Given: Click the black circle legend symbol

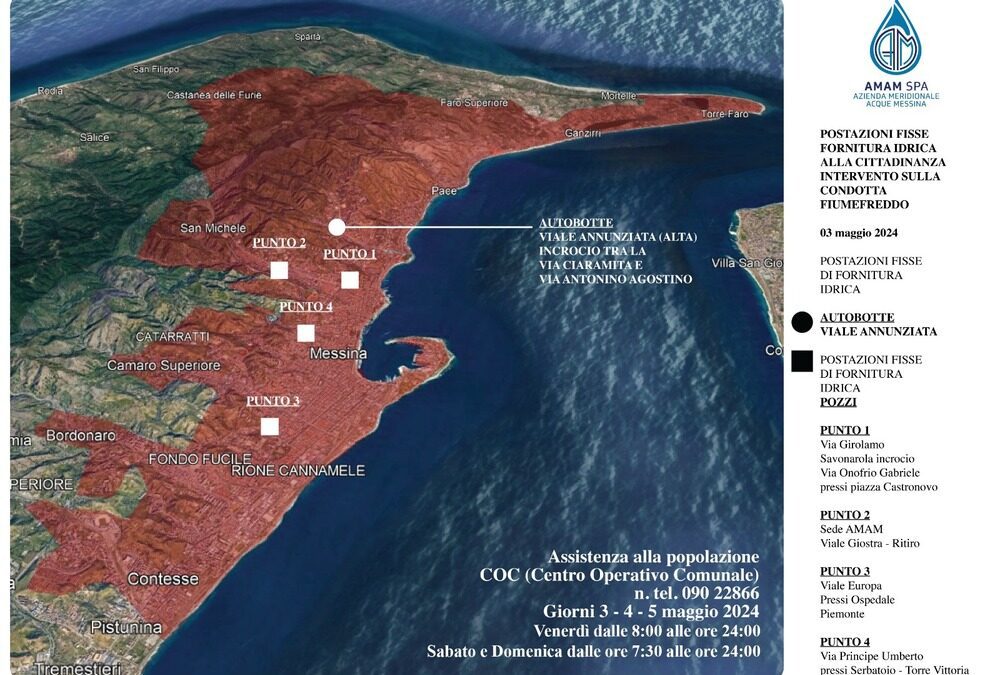Looking at the screenshot, I should coord(800,323).
